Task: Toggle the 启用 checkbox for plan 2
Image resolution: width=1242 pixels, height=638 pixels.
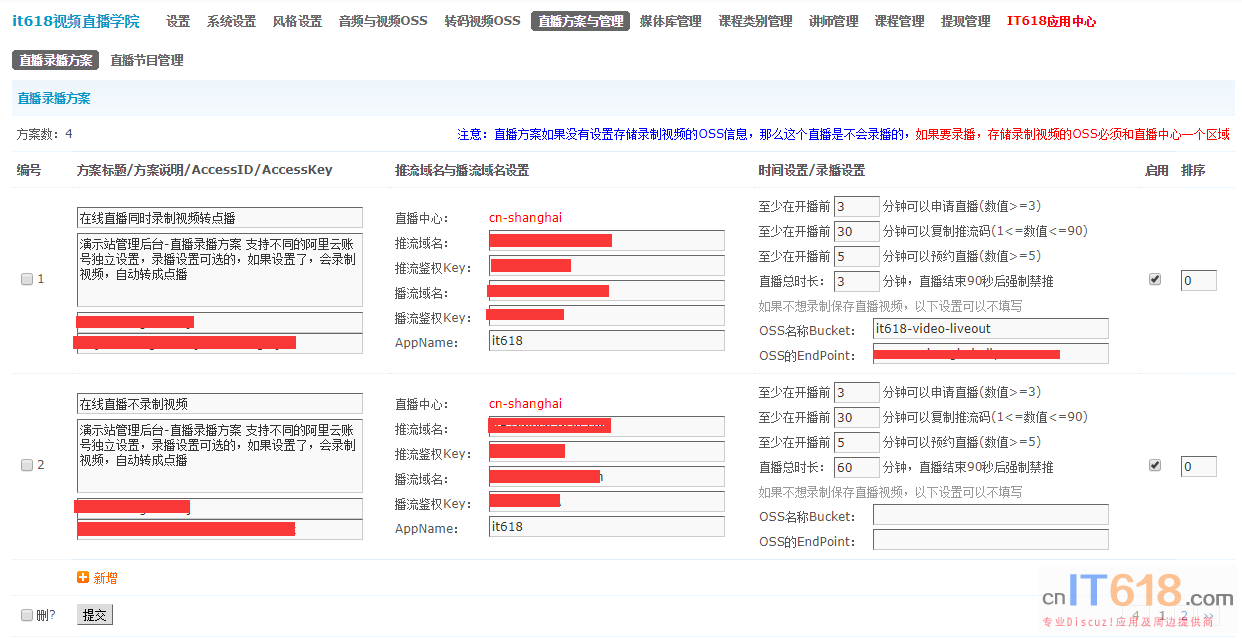Action: (x=1155, y=465)
